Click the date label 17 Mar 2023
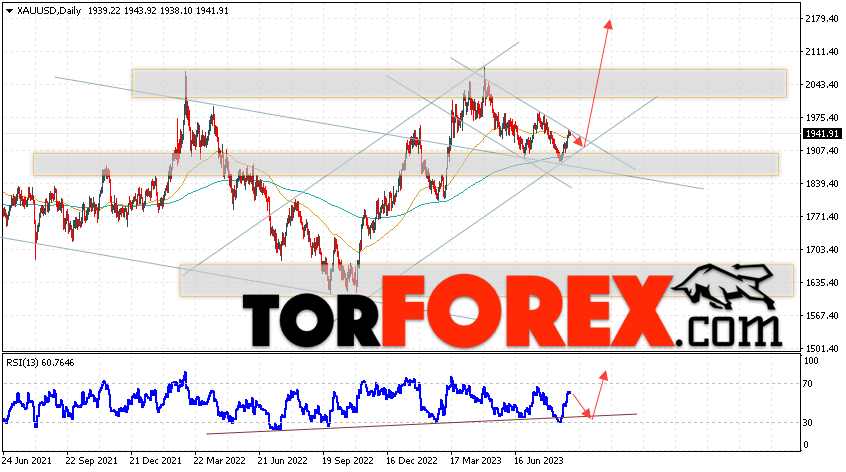This screenshot has width=846, height=472. point(476,461)
